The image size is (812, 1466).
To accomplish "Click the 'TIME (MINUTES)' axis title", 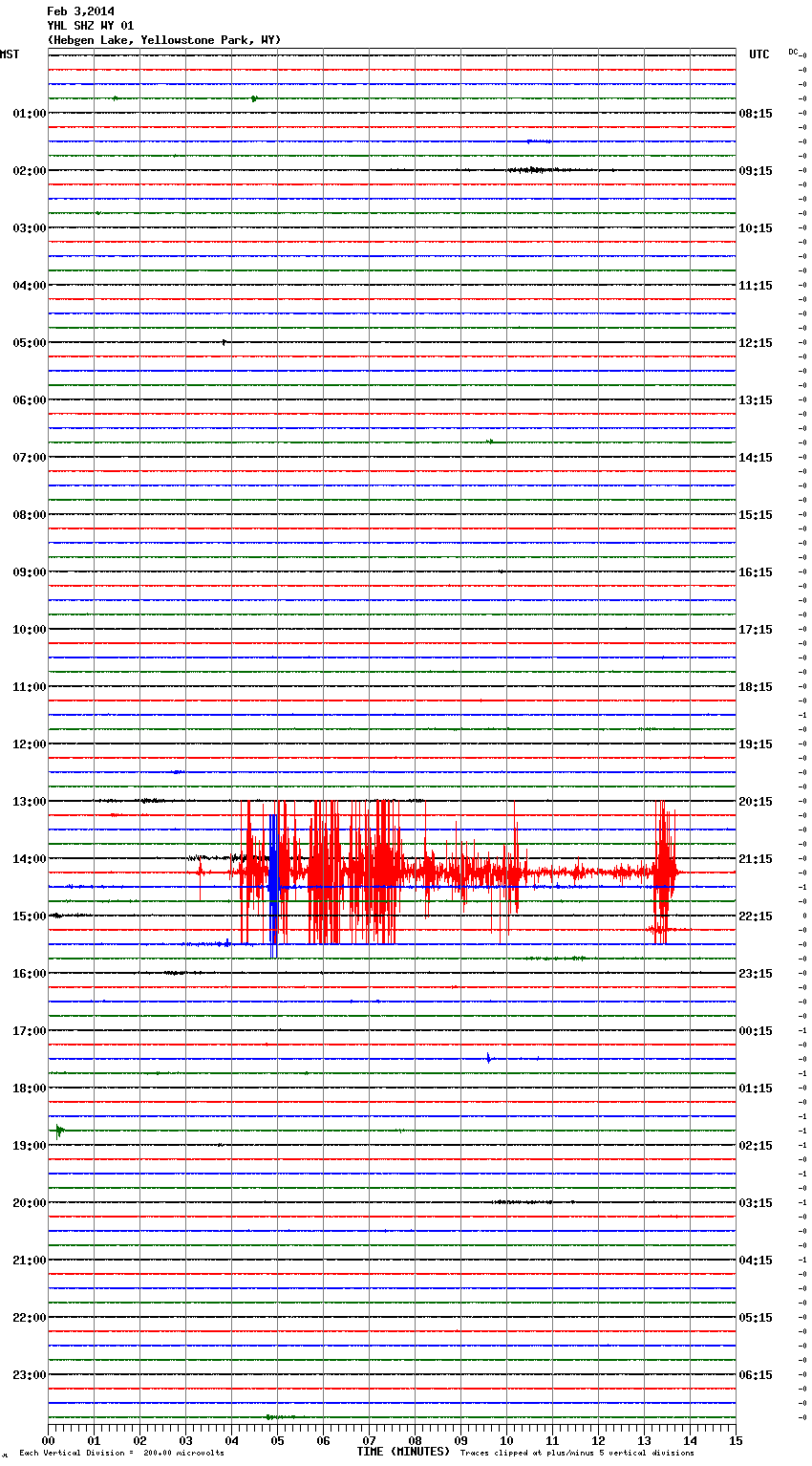I will point(403,1452).
